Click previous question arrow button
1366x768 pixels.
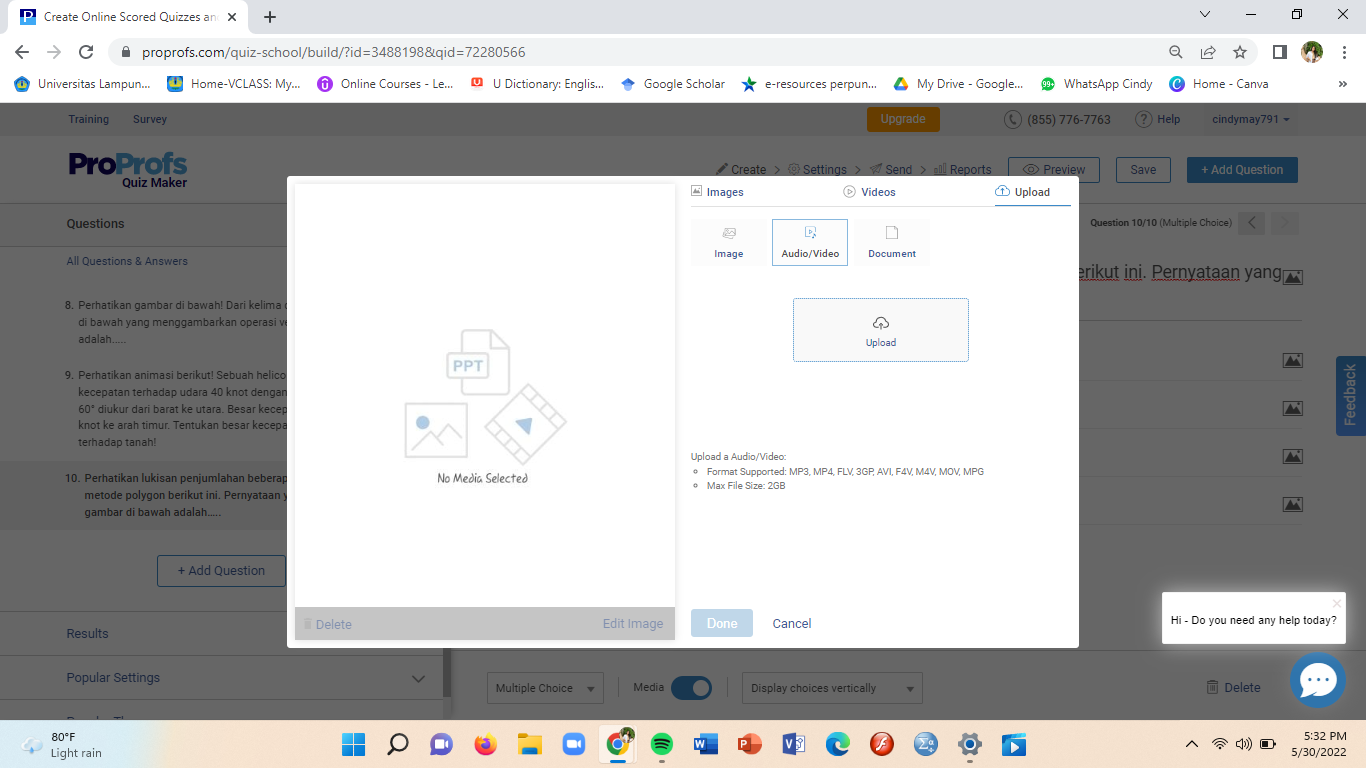(1252, 223)
